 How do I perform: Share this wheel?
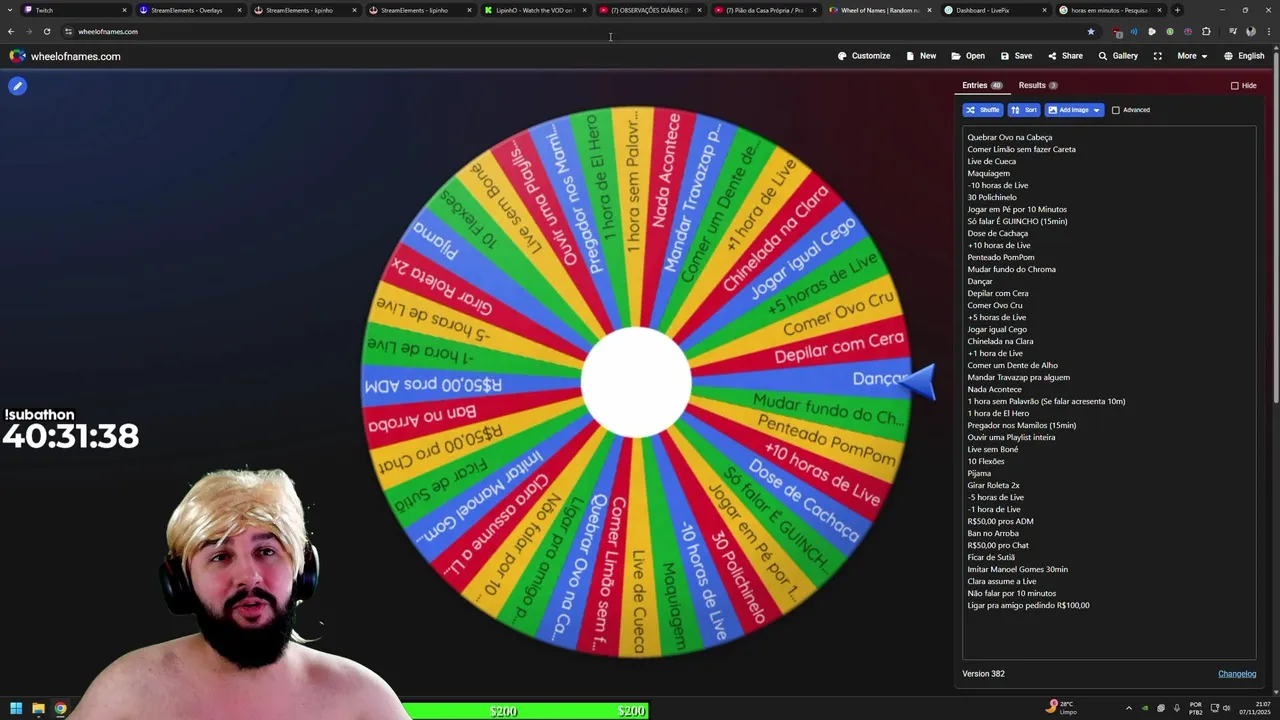click(1065, 56)
